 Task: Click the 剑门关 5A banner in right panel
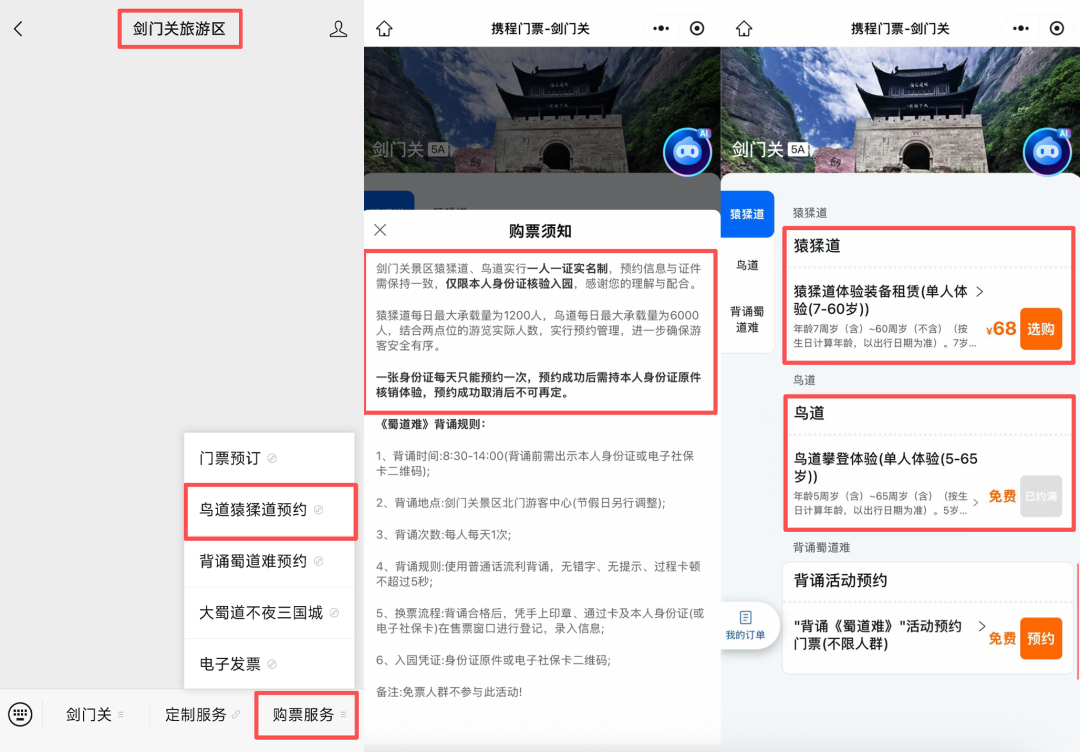(x=769, y=149)
